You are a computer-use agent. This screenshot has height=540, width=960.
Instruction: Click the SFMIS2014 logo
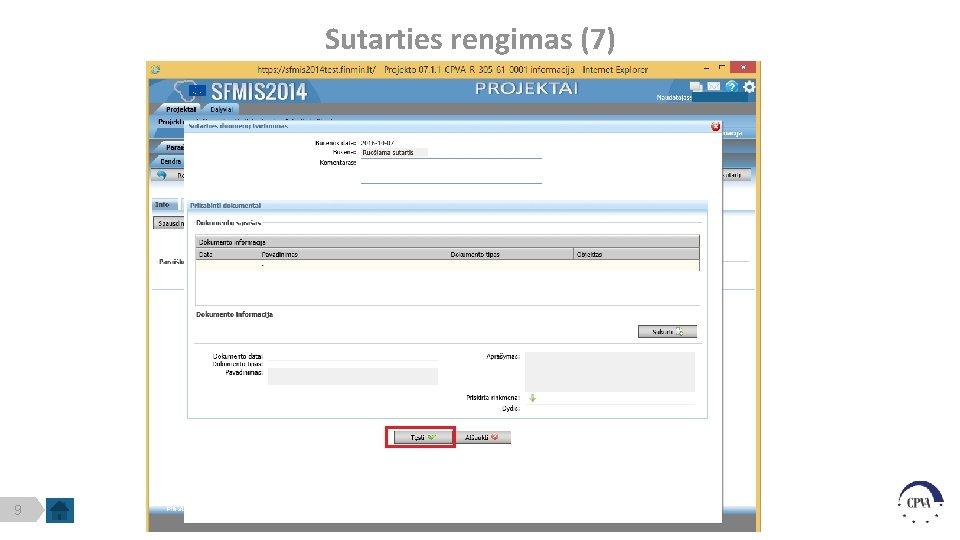click(241, 92)
